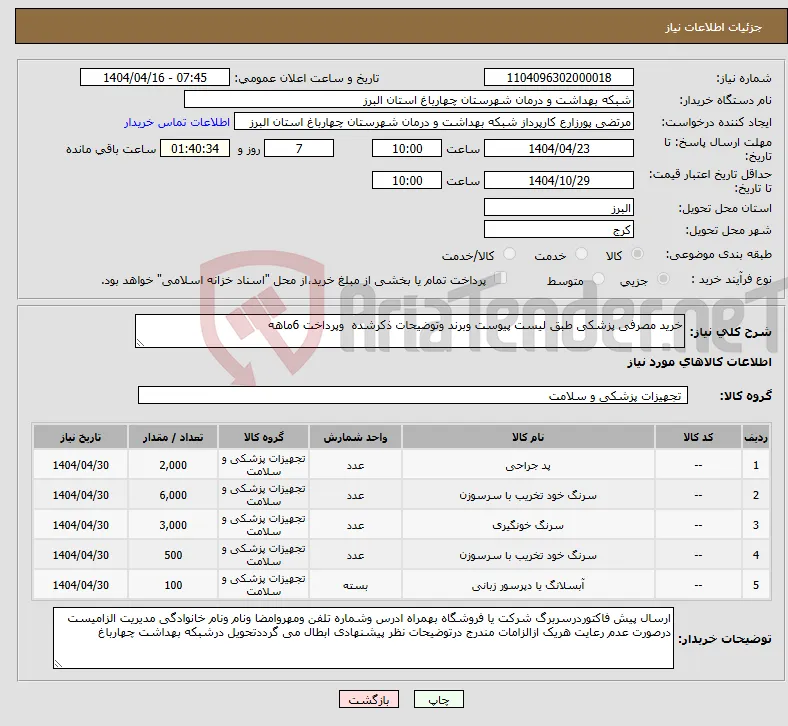Click unit cell بسته in row 5
The width and height of the screenshot is (788, 726).
(355, 585)
